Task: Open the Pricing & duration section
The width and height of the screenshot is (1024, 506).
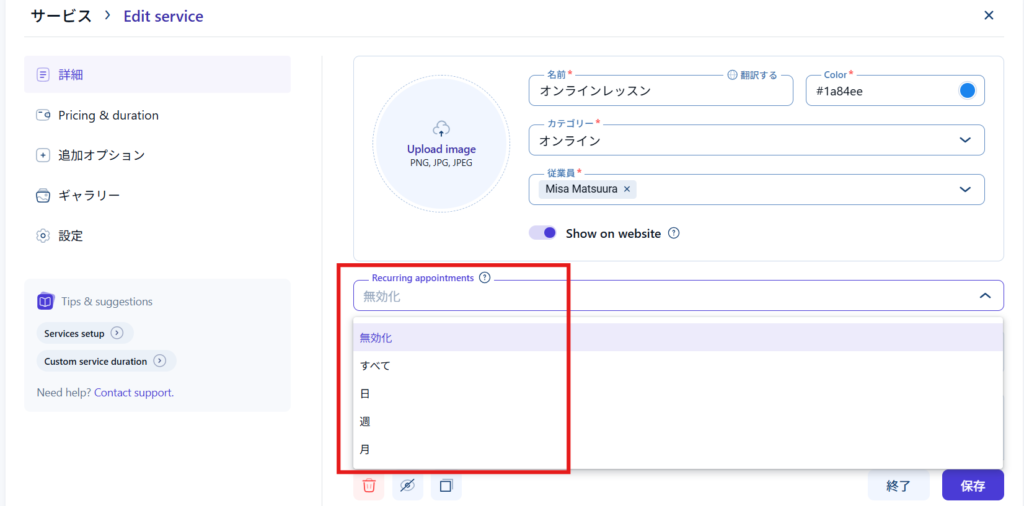Action: click(x=108, y=115)
